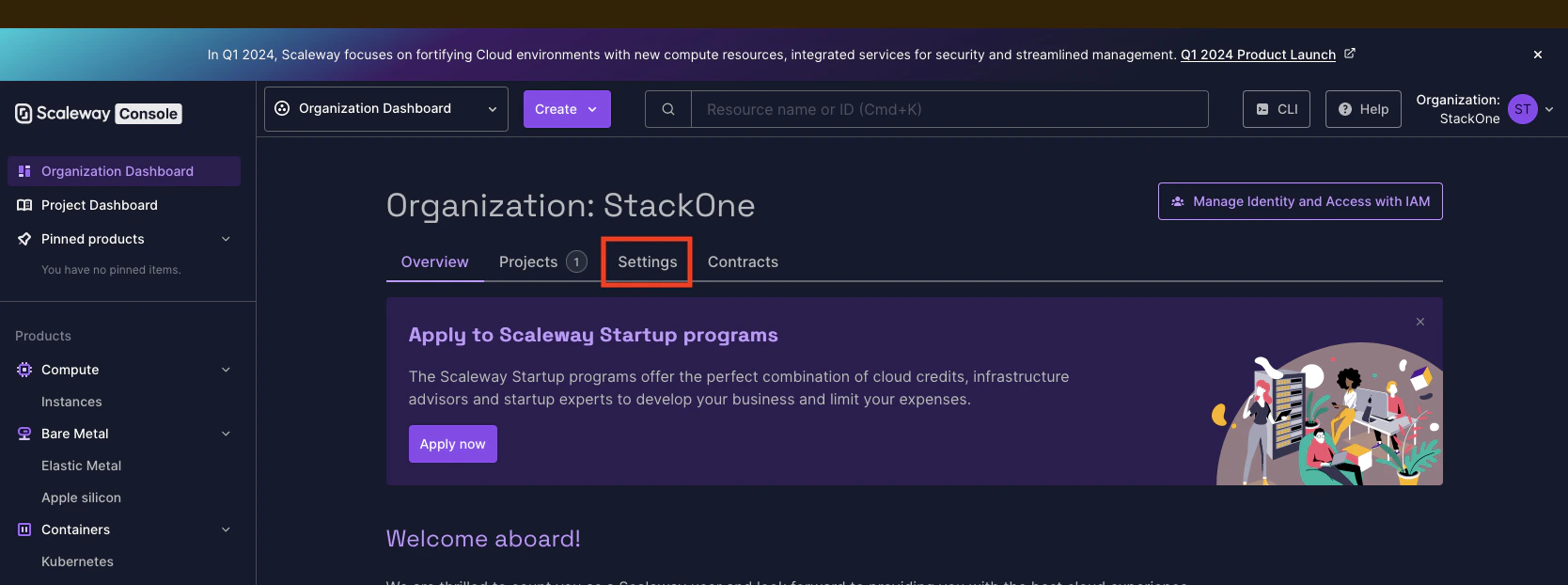
Task: Switch to the Overview tab
Action: 435,261
